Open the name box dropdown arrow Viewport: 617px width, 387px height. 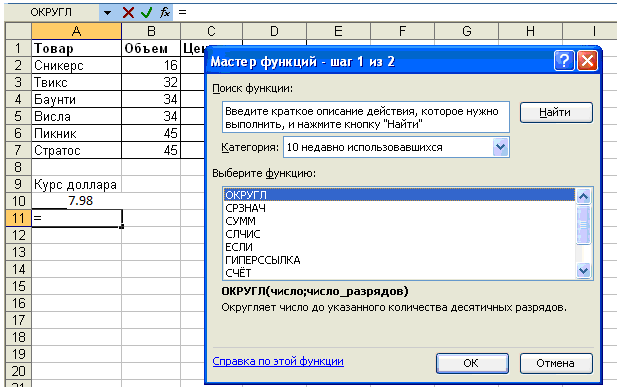[x=107, y=13]
